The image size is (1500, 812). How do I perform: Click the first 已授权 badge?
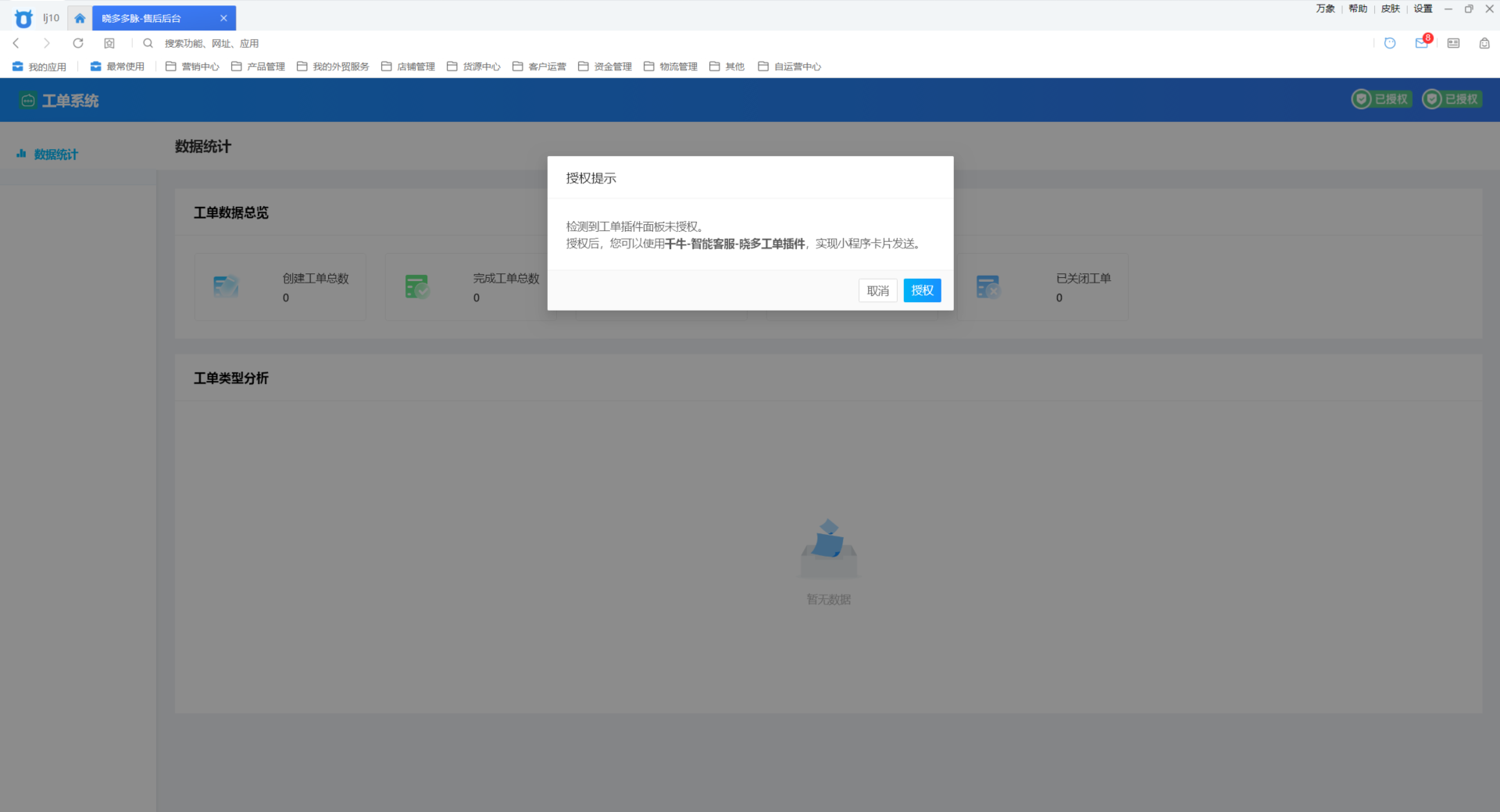(x=1381, y=99)
